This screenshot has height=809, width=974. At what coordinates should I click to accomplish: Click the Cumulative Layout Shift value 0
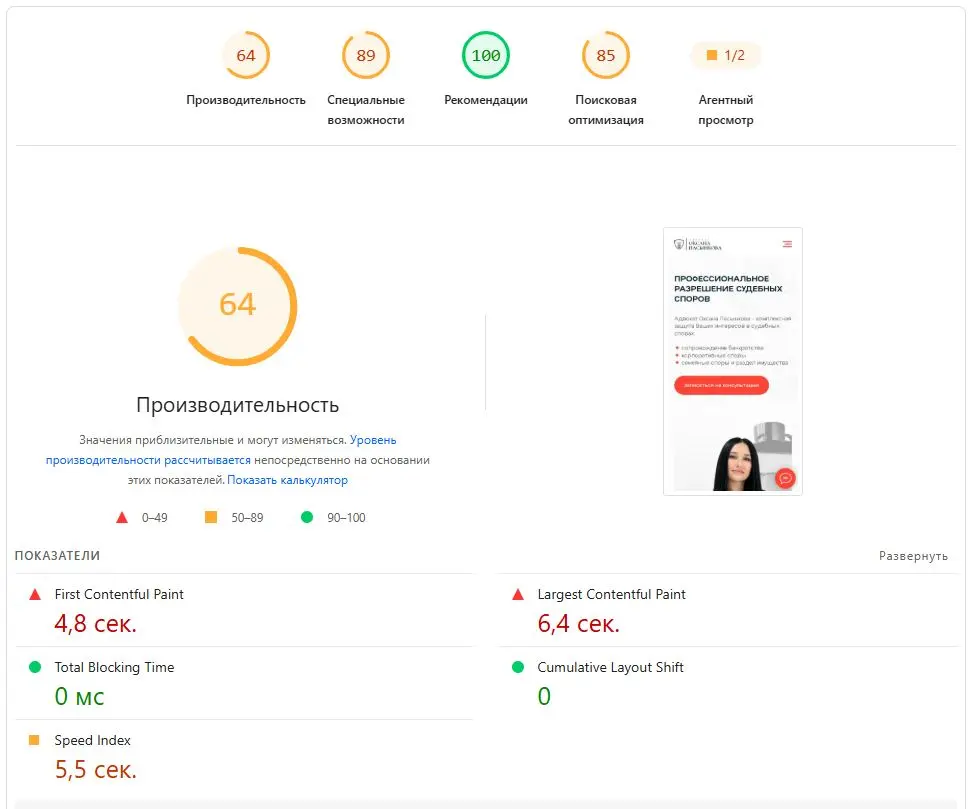pyautogui.click(x=544, y=697)
